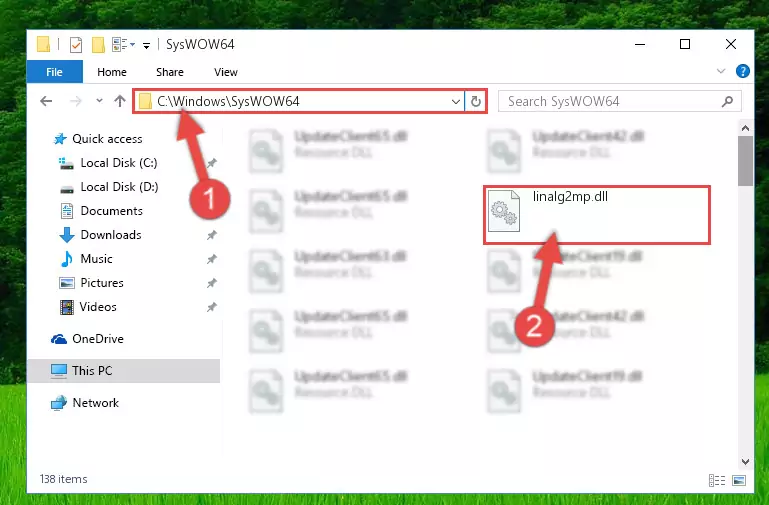The width and height of the screenshot is (769, 505).
Task: Minimize the SysWOW64 window
Action: [640, 44]
